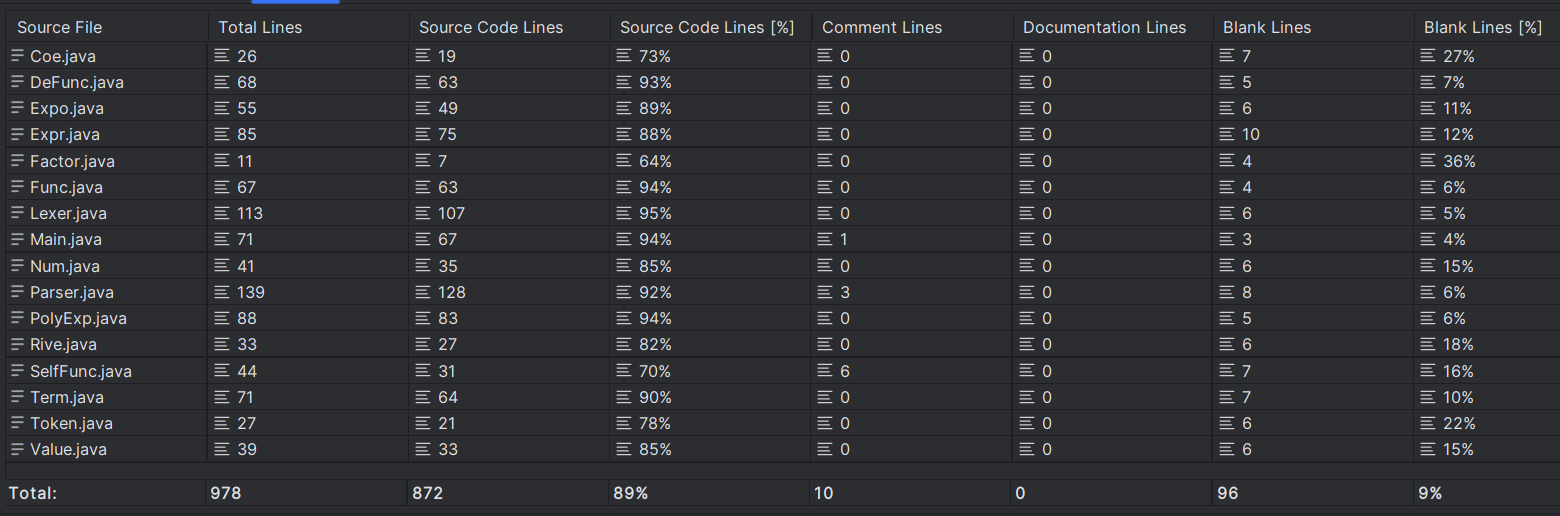The image size is (1560, 516).
Task: Click lines icon beside Factor.java 36% blank
Action: point(1428,161)
